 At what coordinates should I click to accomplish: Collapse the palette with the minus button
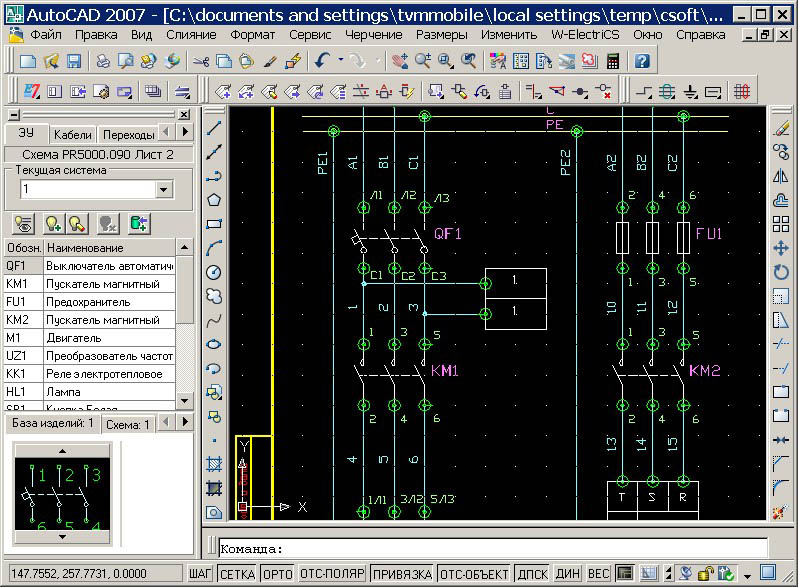14,114
